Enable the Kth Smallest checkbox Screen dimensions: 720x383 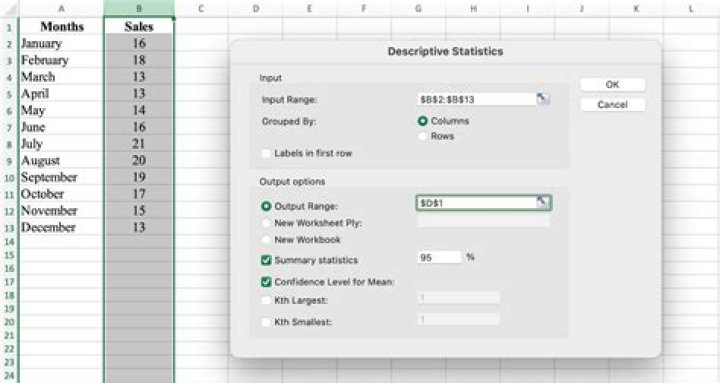coord(266,322)
